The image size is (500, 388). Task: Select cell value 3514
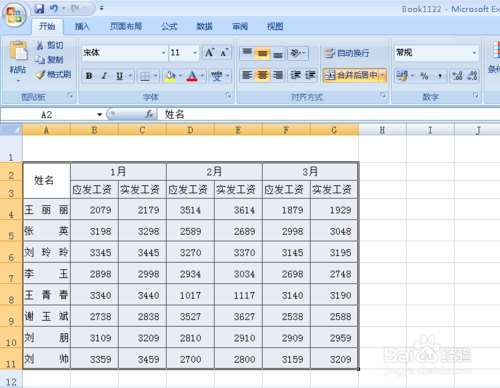coord(190,210)
